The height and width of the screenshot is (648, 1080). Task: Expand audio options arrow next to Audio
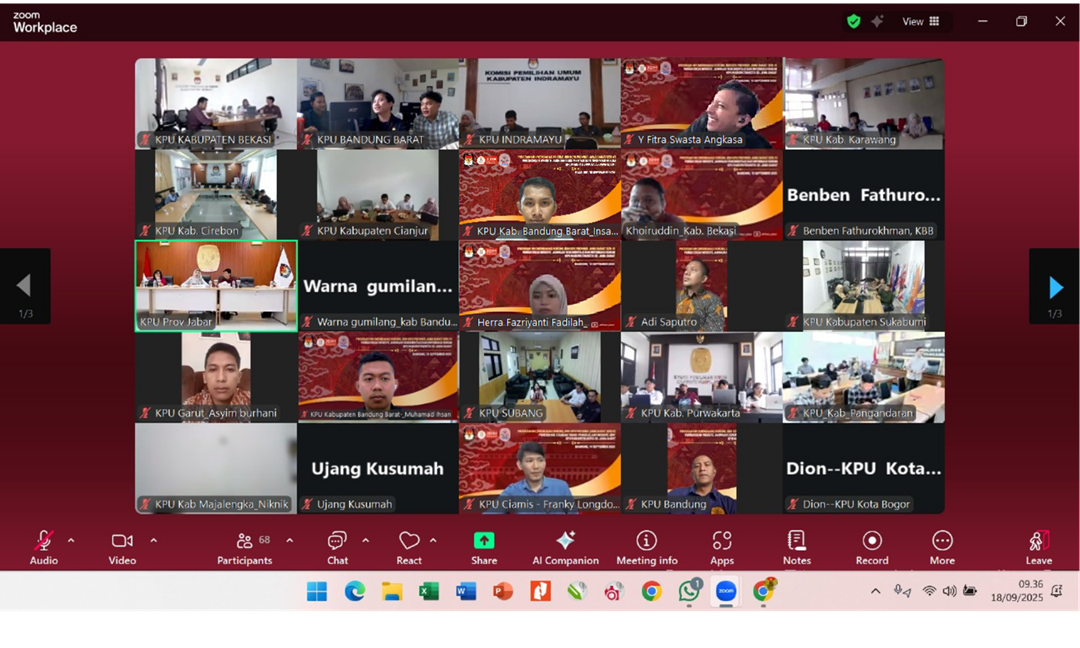pos(71,541)
